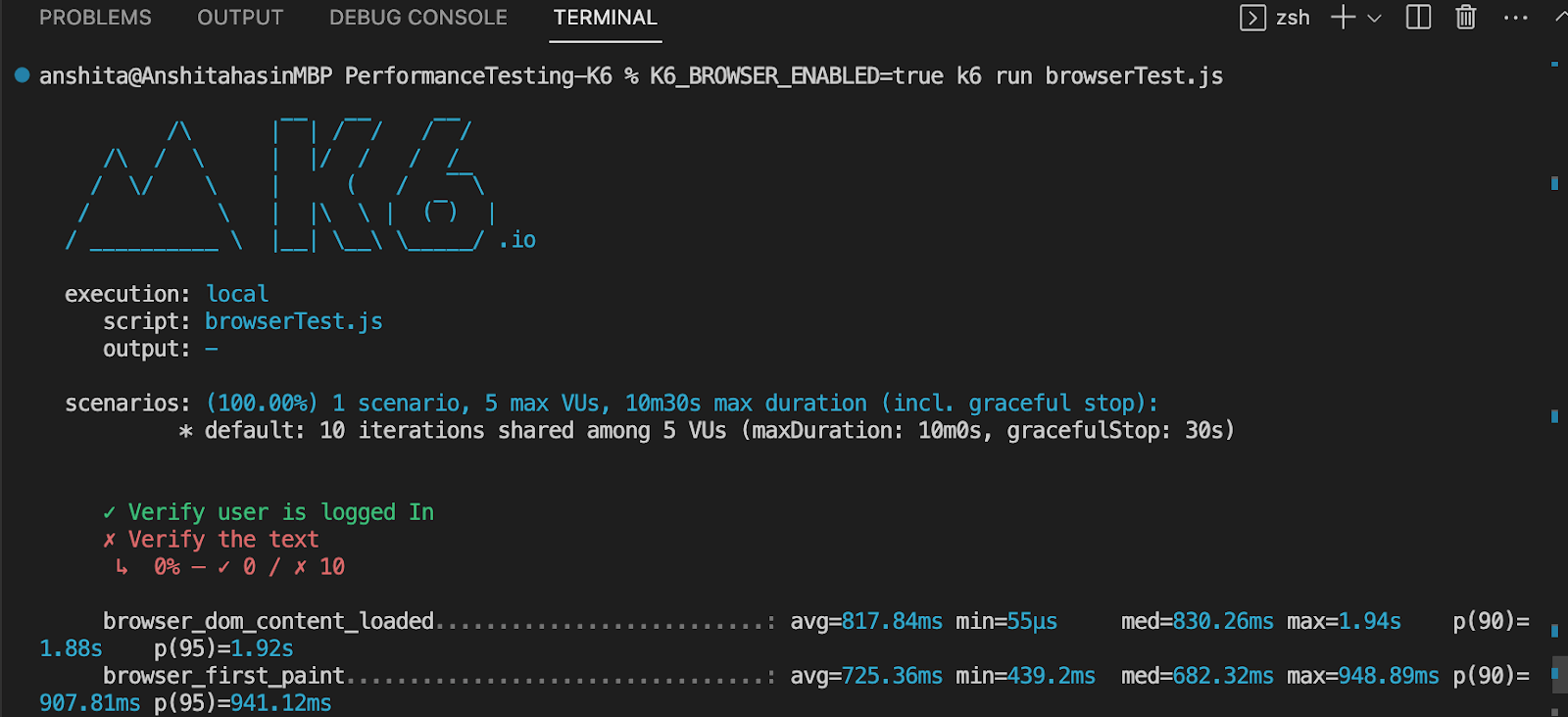Click the green check on 'Verify user is logged In'
This screenshot has height=717, width=1568.
[108, 511]
